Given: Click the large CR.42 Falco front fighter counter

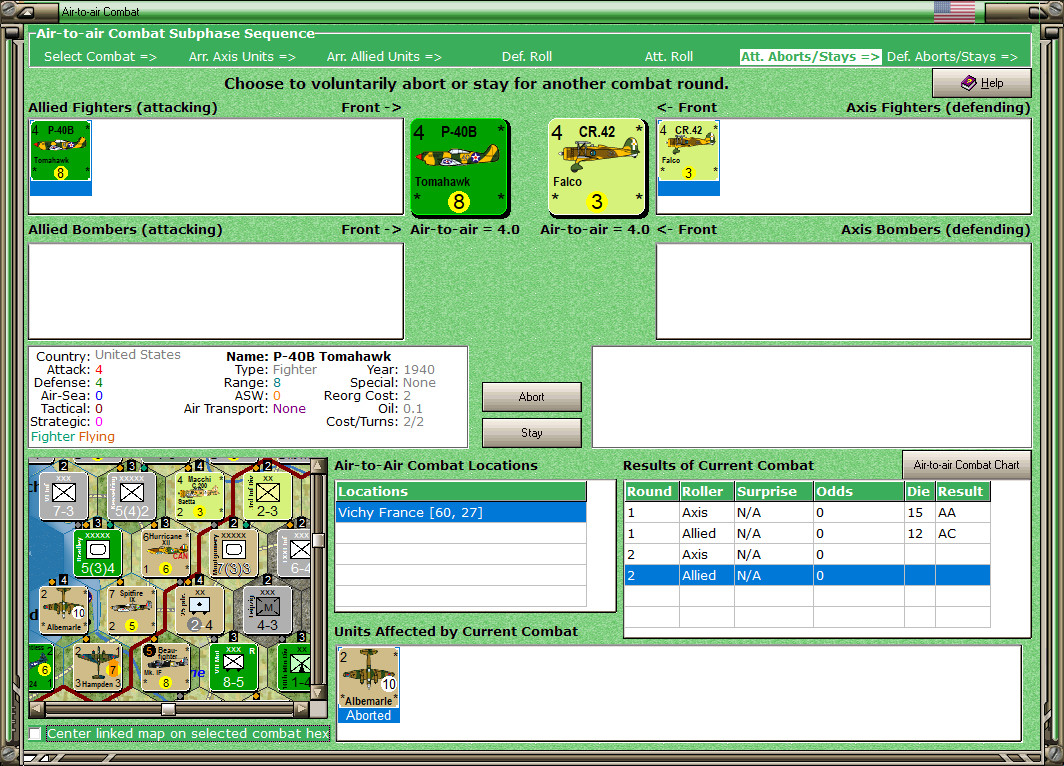Looking at the screenshot, I should (597, 168).
